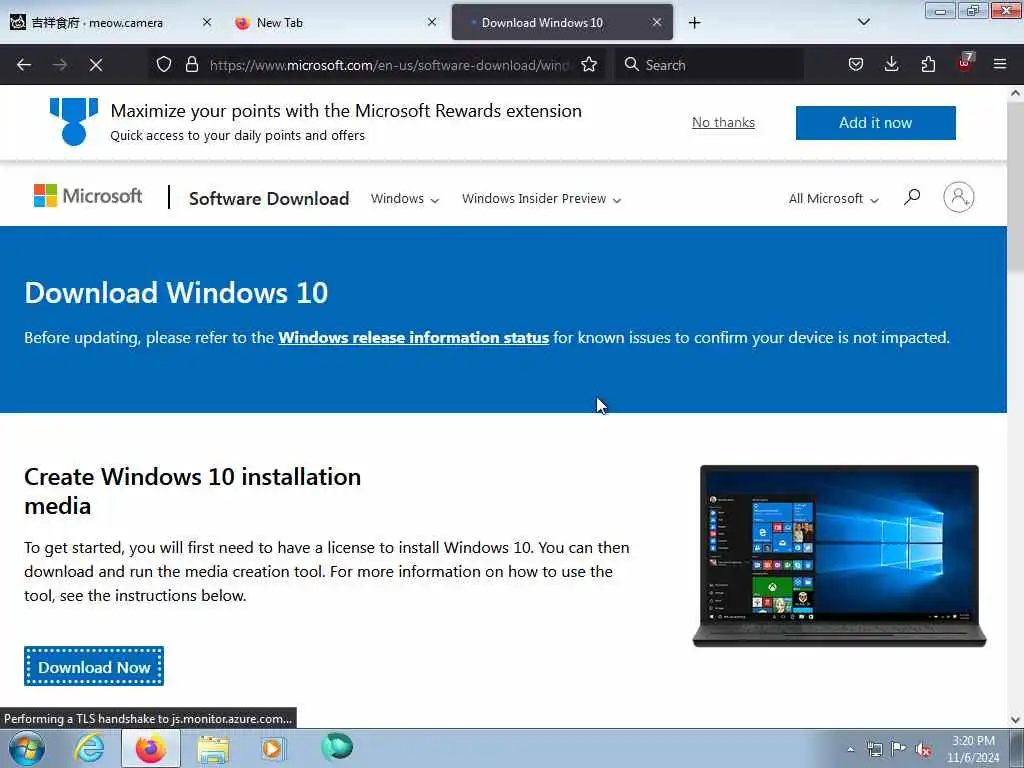The image size is (1024, 768).
Task: Sign in via account avatar icon
Action: [x=959, y=197]
